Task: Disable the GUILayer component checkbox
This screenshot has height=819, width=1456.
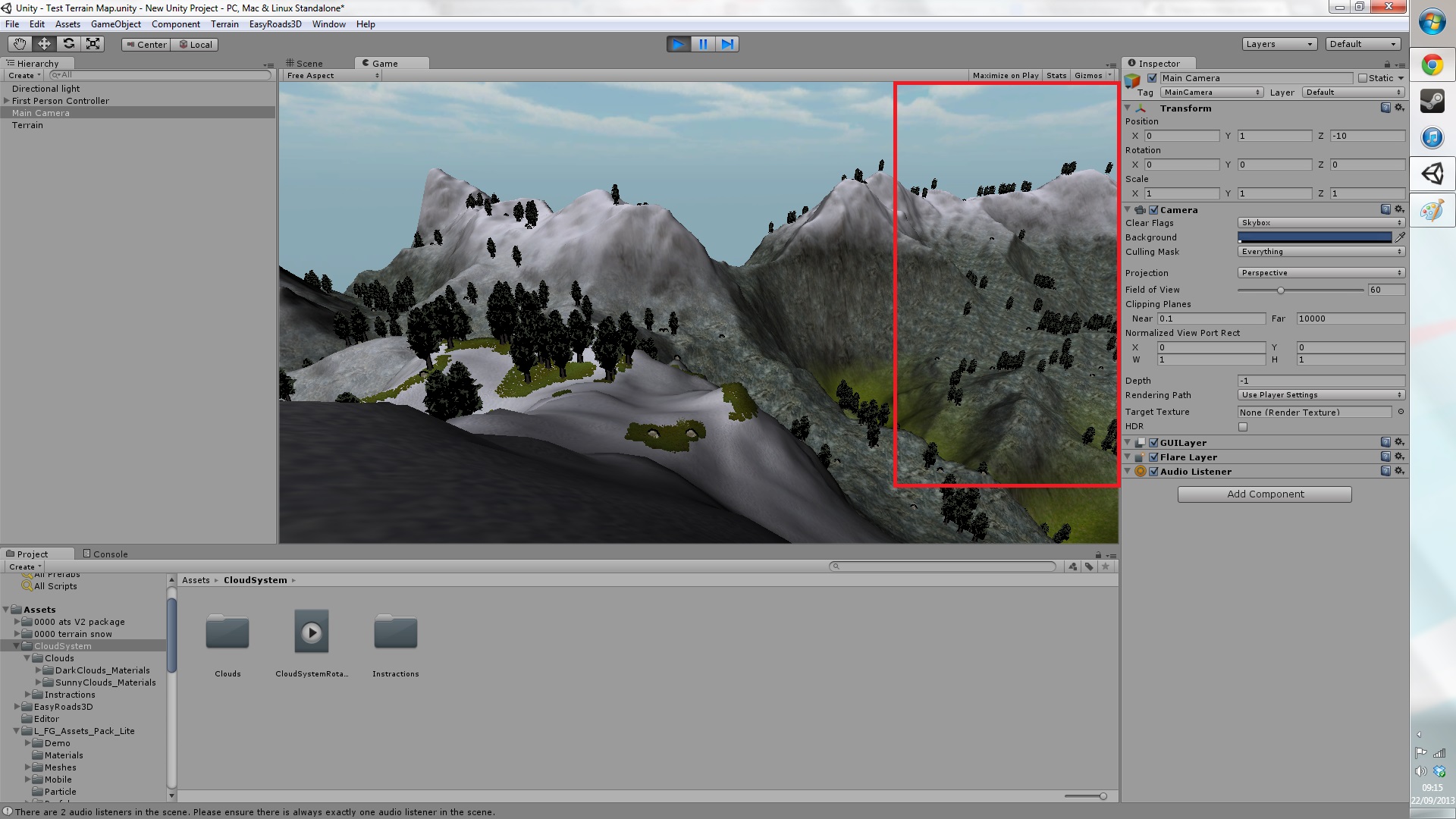Action: coord(1153,443)
